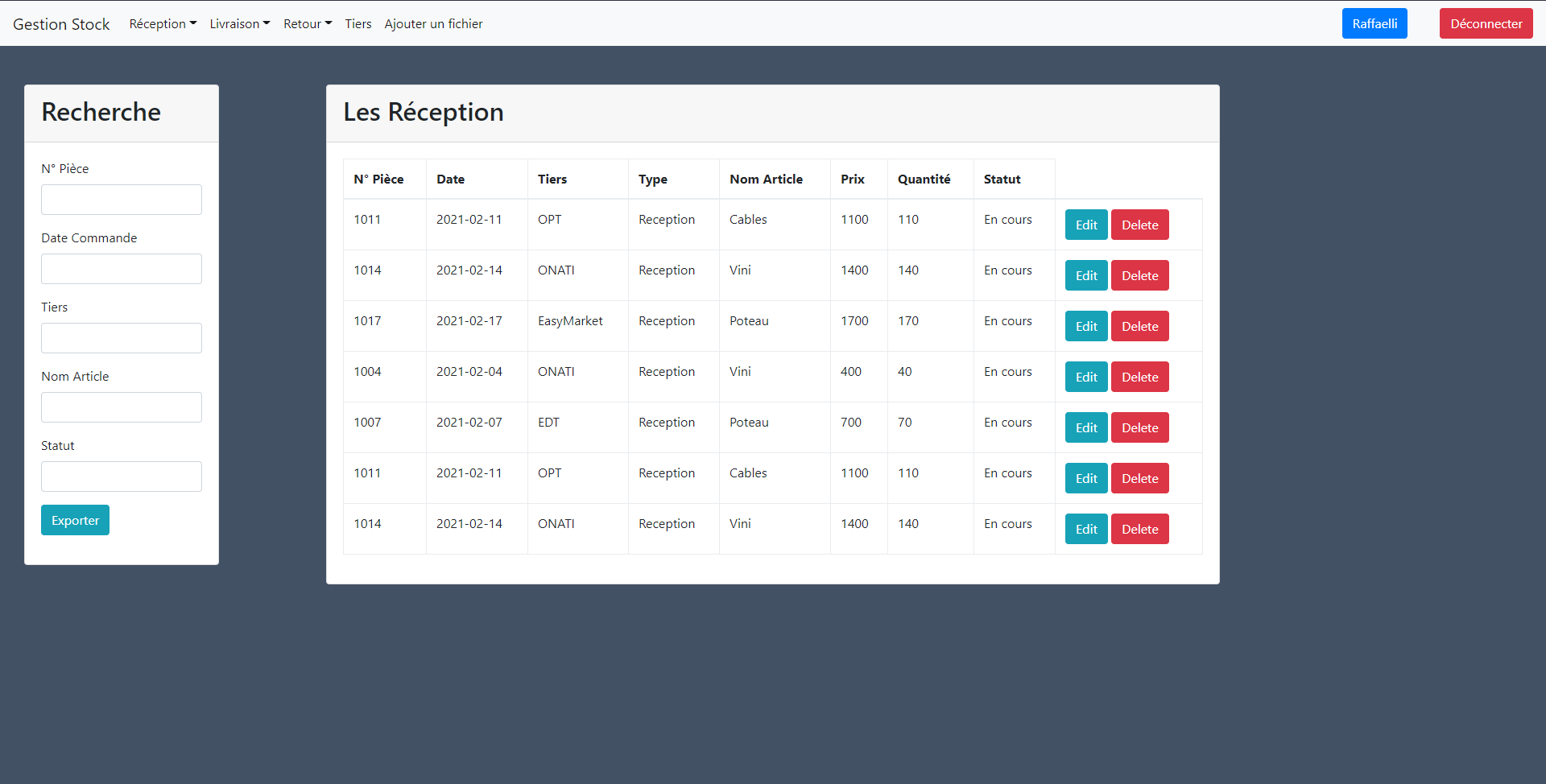Open the Réception dropdown menu
The height and width of the screenshot is (784, 1546).
tap(163, 24)
